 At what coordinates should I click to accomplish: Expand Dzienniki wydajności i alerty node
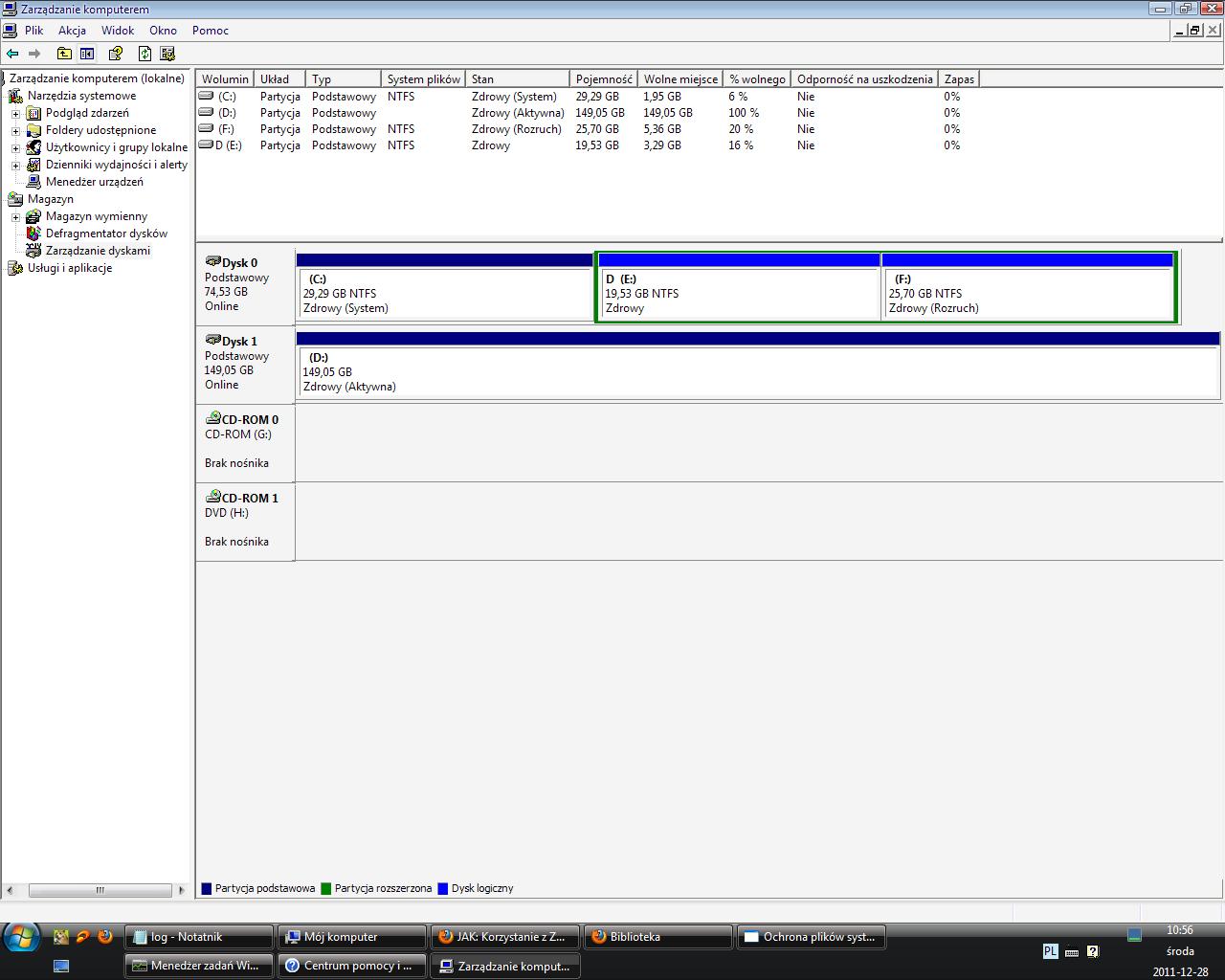(x=15, y=165)
